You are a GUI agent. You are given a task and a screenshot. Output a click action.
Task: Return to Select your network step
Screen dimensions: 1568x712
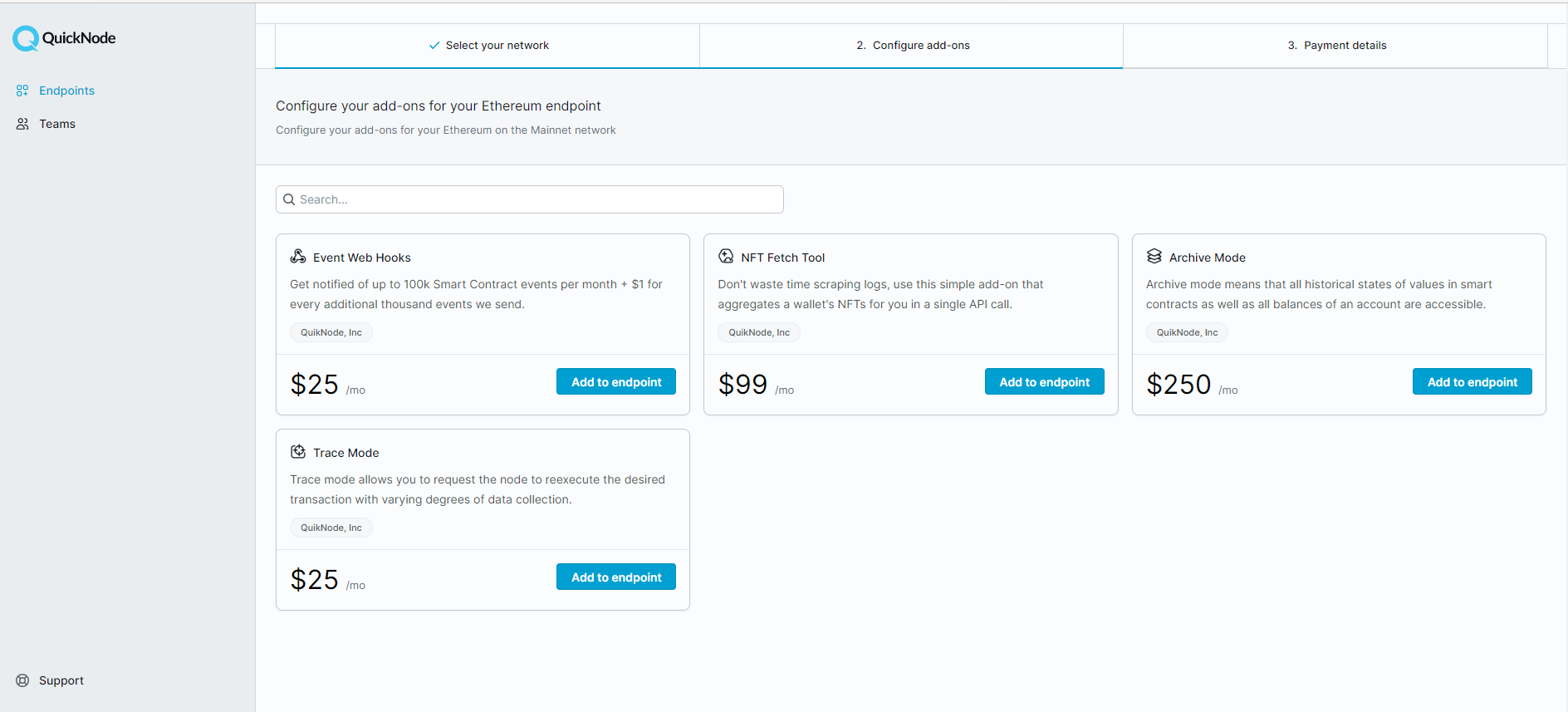tap(488, 46)
